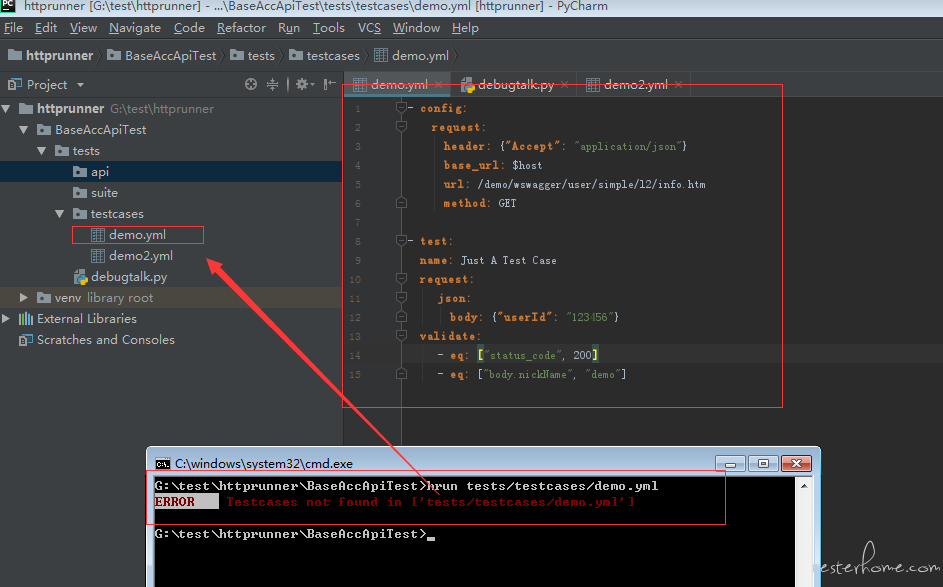Viewport: 943px width, 587px height.
Task: Open the Project view dropdown arrow
Action: tap(81, 85)
